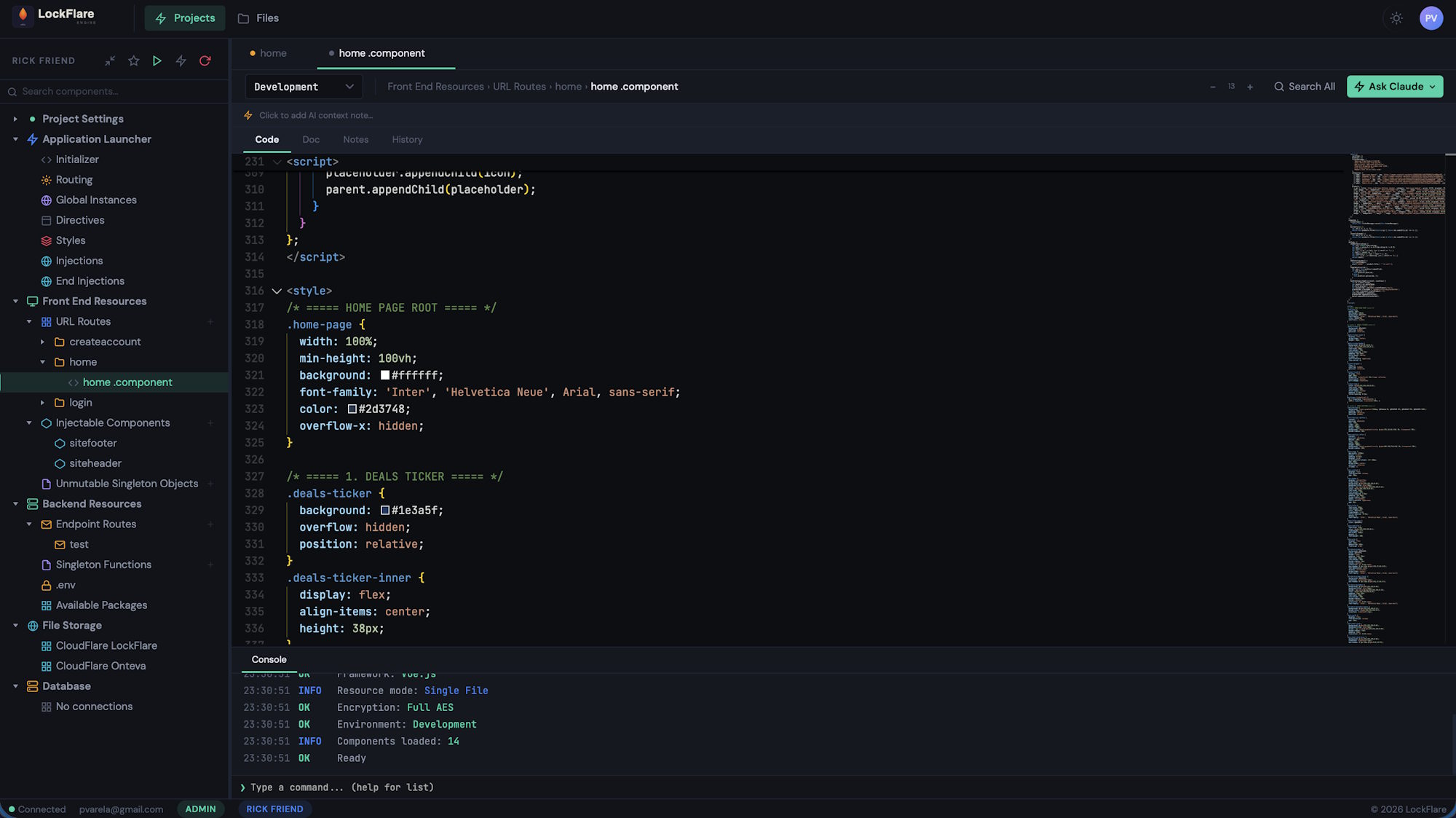The image size is (1456, 818).
Task: Click the test endpoint envelope icon
Action: (60, 544)
